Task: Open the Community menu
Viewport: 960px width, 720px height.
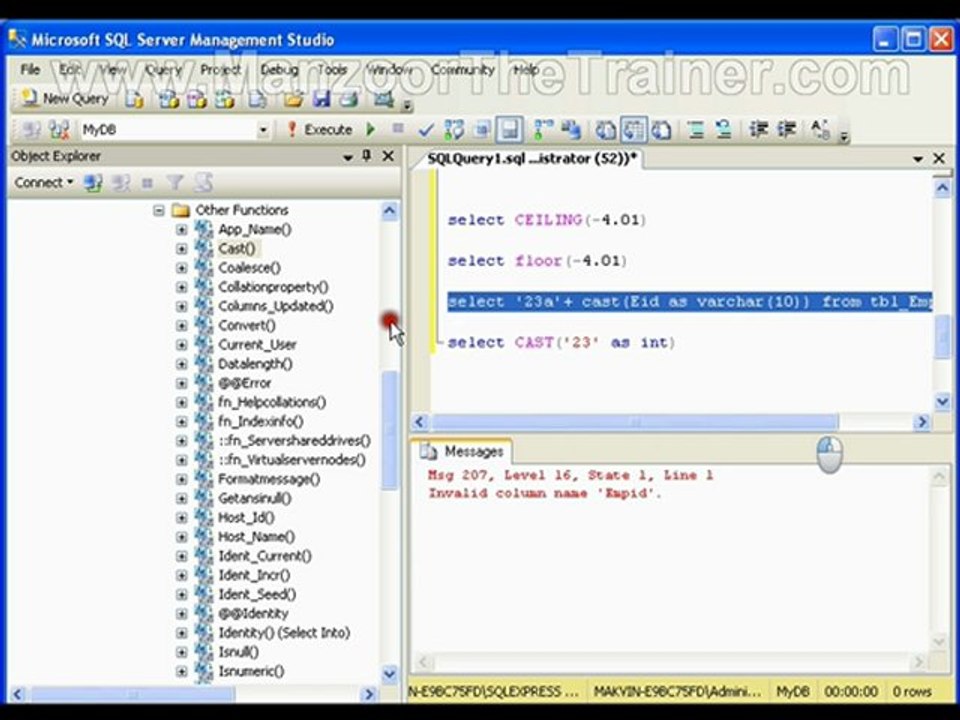Action: click(463, 69)
